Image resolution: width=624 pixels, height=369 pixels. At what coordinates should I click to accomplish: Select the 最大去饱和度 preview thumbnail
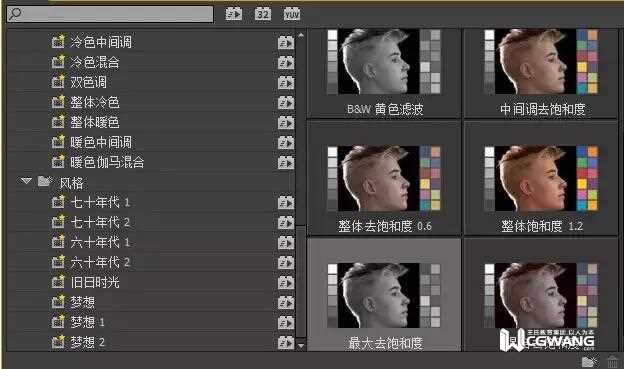384,295
